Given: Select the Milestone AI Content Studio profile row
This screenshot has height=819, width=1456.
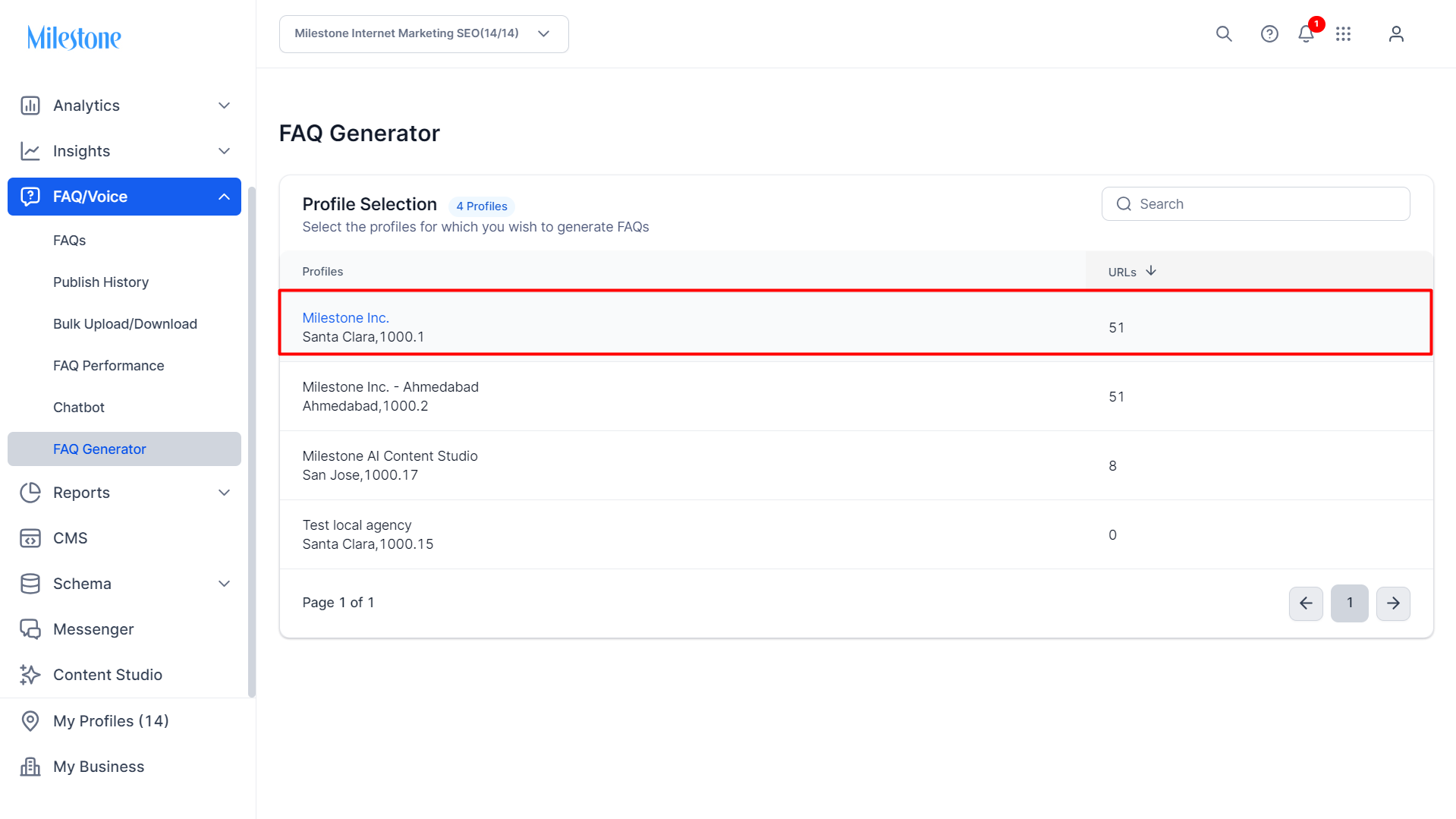Looking at the screenshot, I should coord(857,466).
